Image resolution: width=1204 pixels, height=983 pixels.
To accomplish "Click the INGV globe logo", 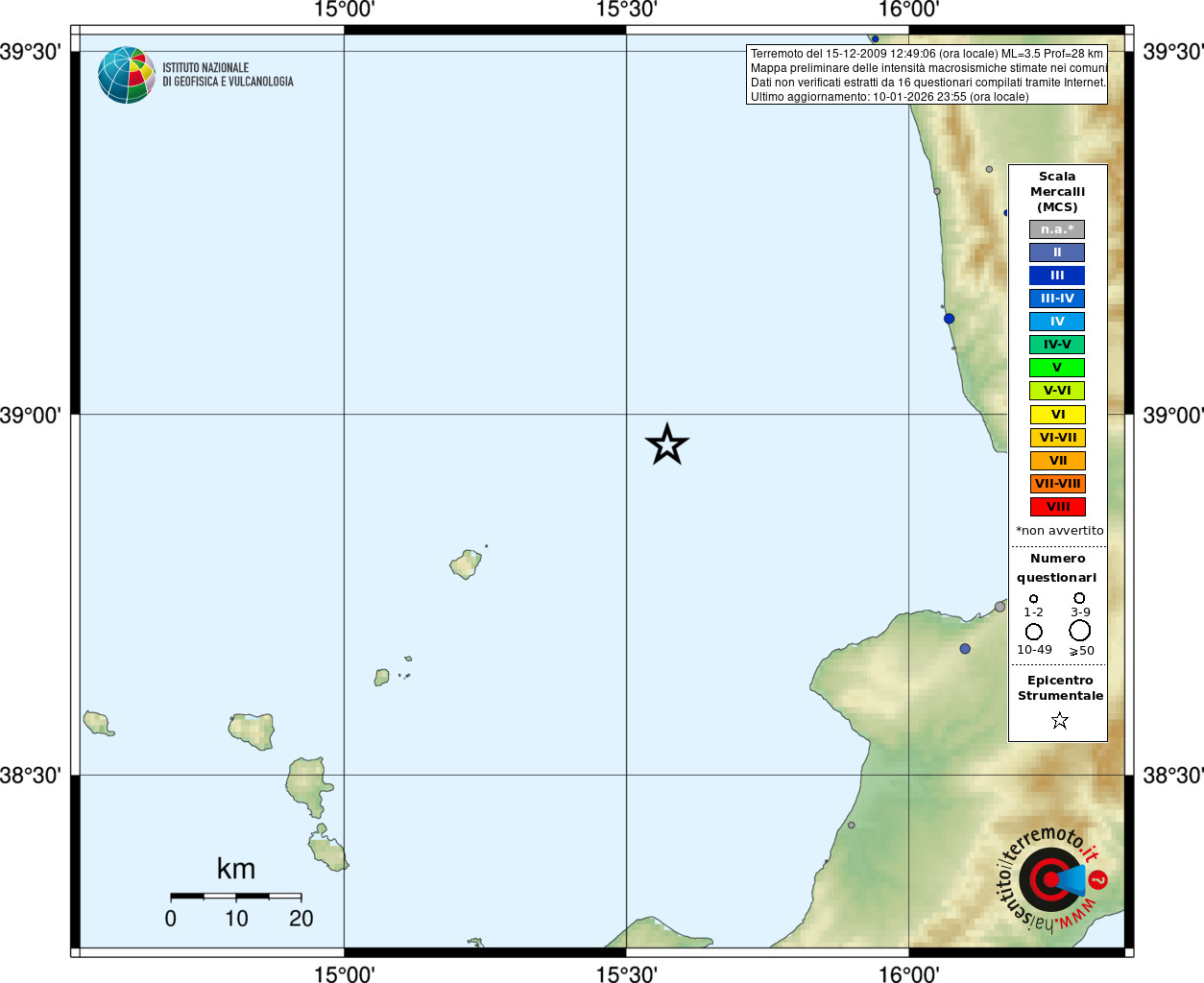I will [x=126, y=75].
